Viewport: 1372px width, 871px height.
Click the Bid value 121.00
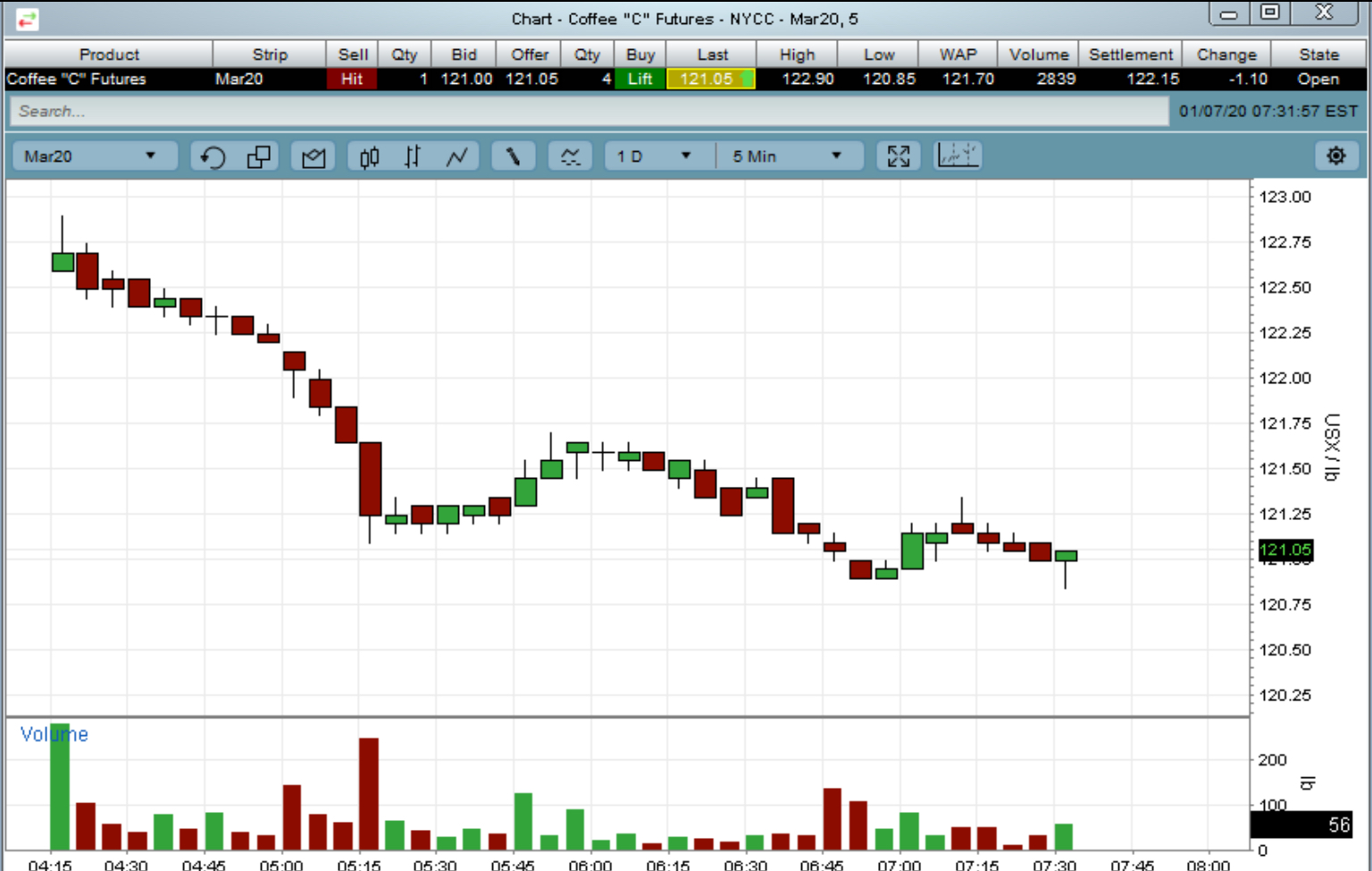pyautogui.click(x=466, y=79)
